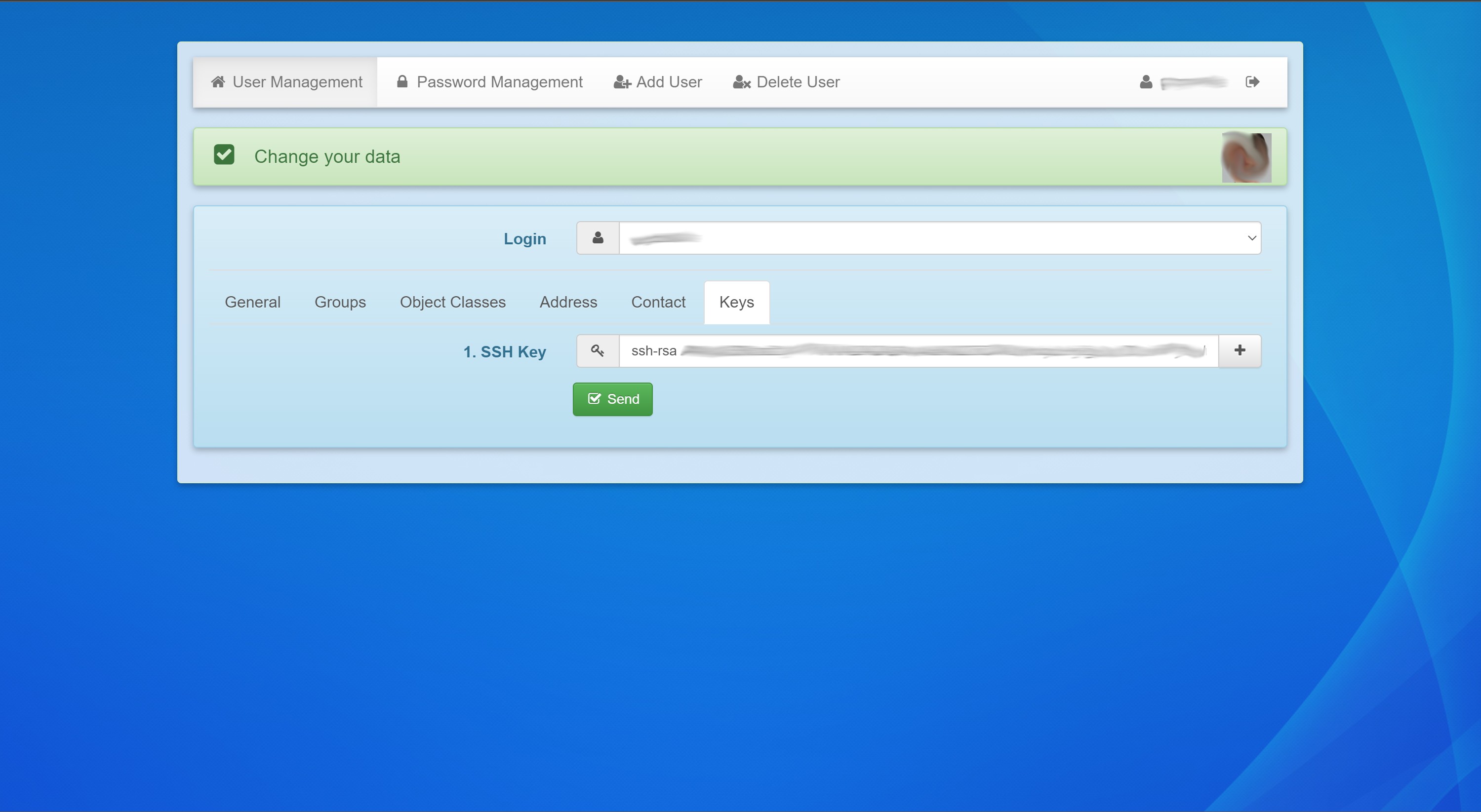Switch to the General tab

coord(252,302)
